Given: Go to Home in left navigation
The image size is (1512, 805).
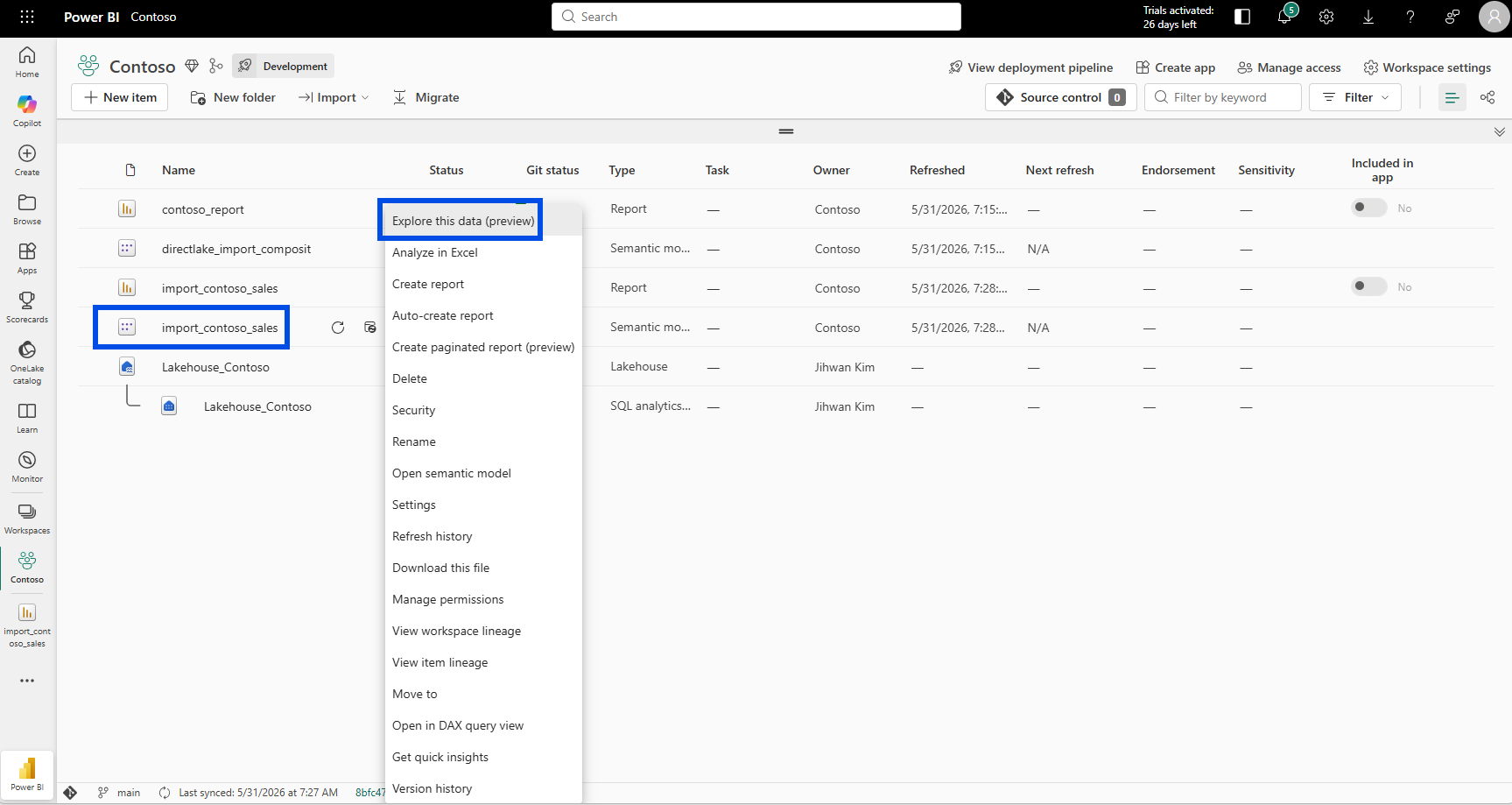Looking at the screenshot, I should 27,61.
